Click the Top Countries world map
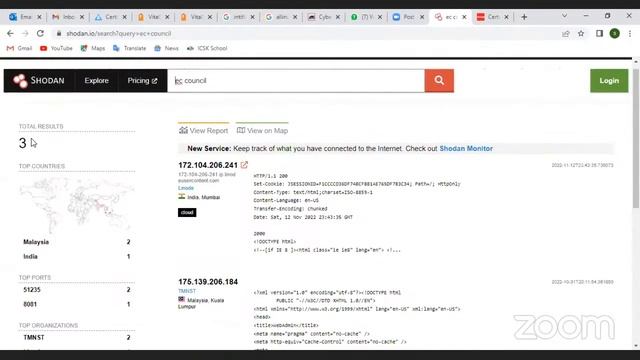The width and height of the screenshot is (640, 360). click(77, 204)
